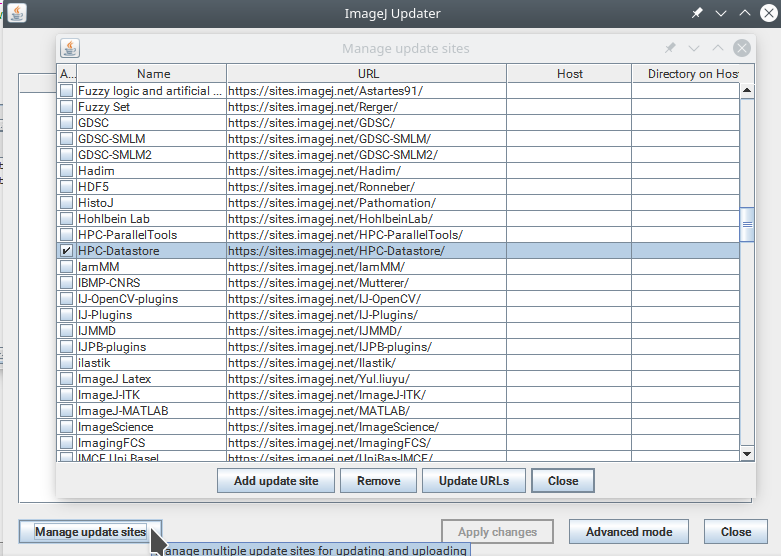Click the URL column header
The image size is (781, 556).
point(367,74)
